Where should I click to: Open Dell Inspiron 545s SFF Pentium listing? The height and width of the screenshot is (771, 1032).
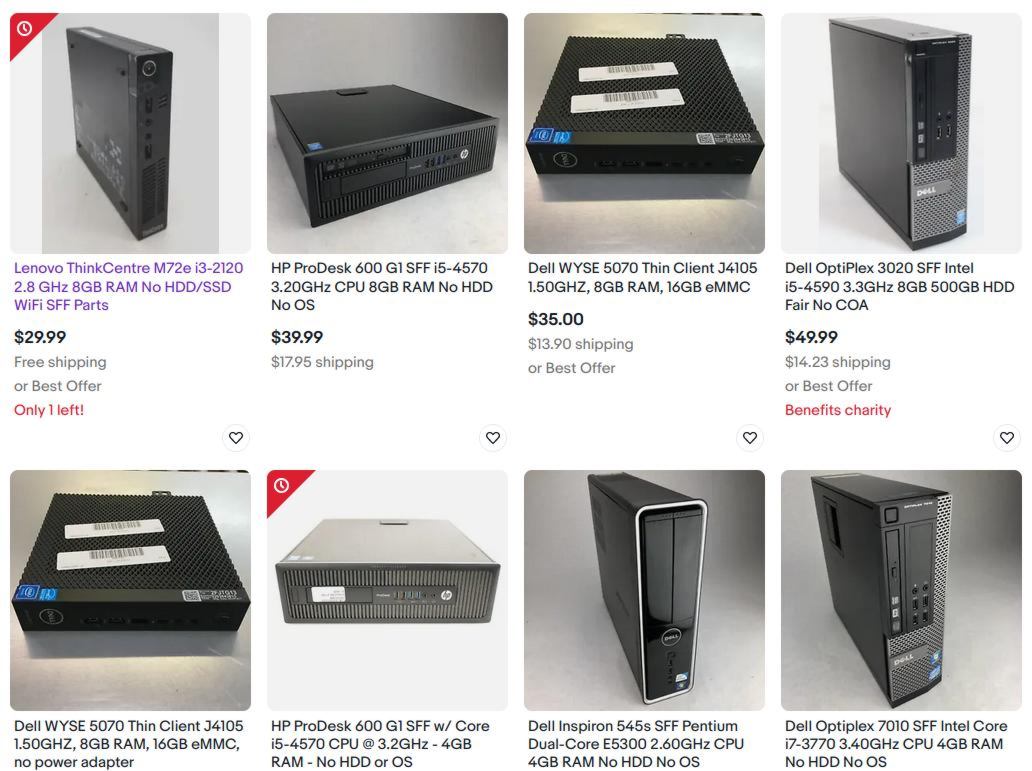coord(636,744)
